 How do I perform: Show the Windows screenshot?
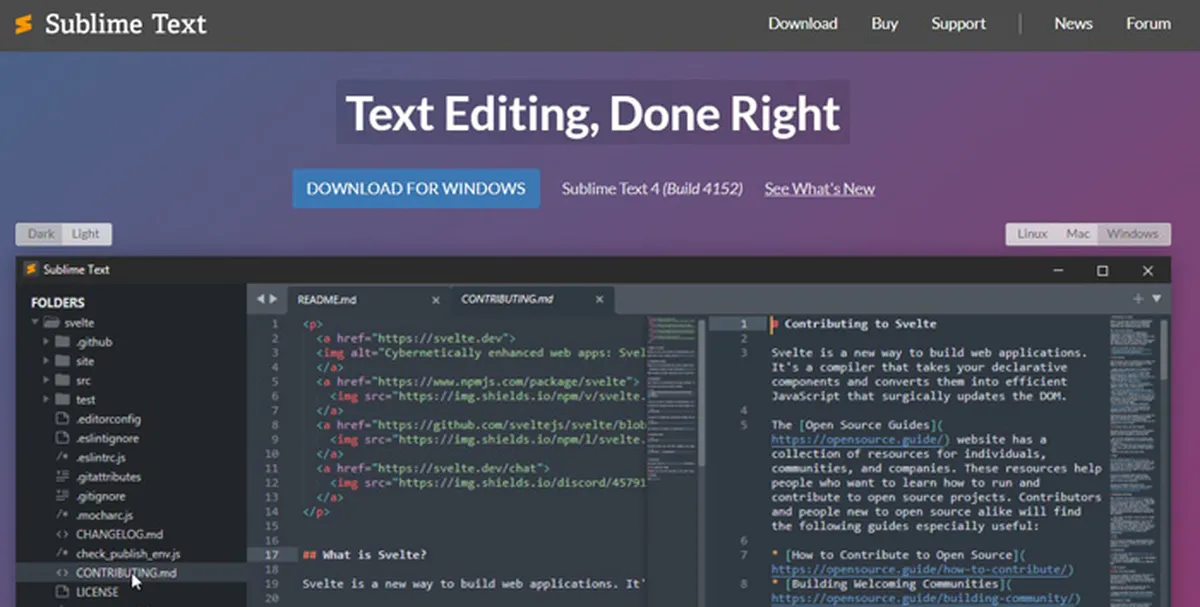[x=1132, y=234]
